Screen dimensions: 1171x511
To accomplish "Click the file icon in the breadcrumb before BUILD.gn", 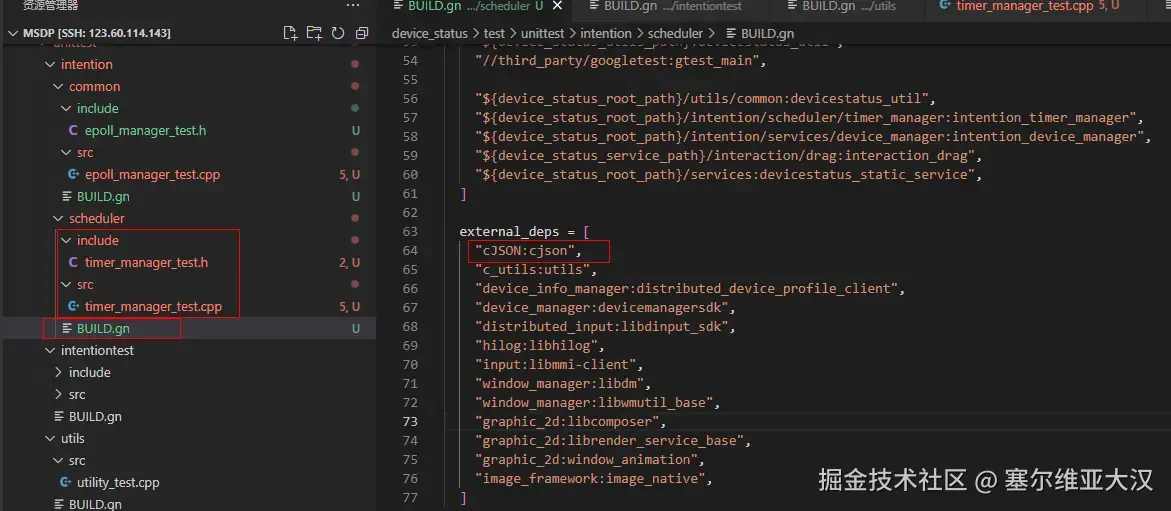I will pyautogui.click(x=730, y=34).
